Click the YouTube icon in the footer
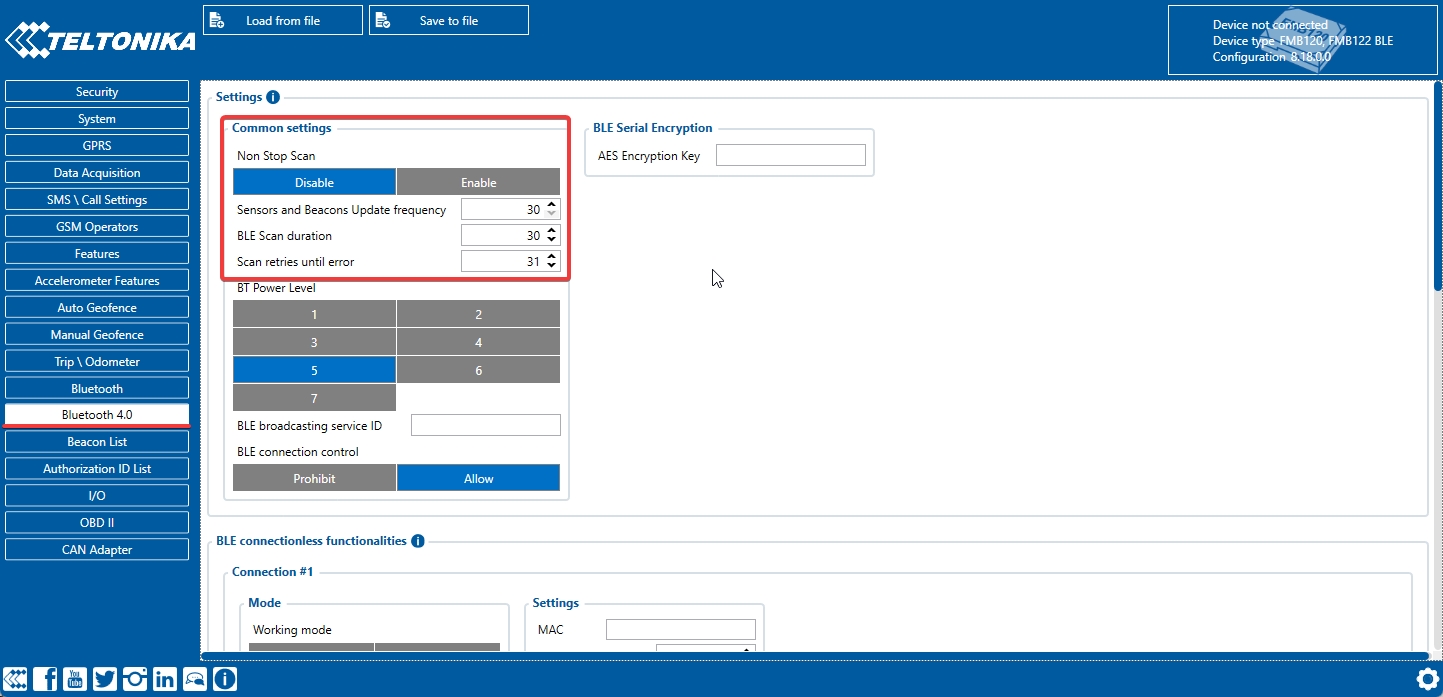Screen dimensions: 1443x697 pos(75,679)
